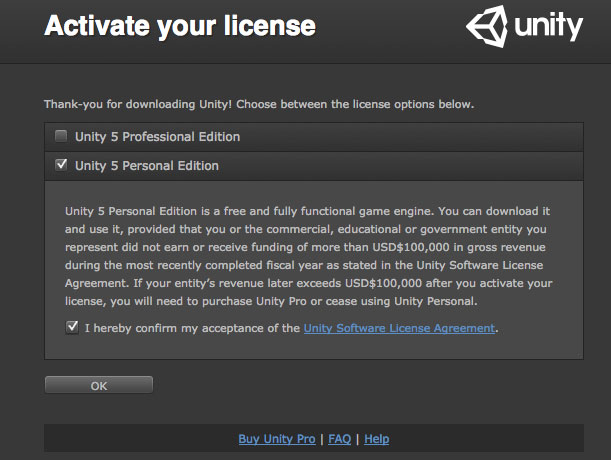Click the 'Activate your license' heading
Image resolution: width=611 pixels, height=460 pixels.
[180, 27]
